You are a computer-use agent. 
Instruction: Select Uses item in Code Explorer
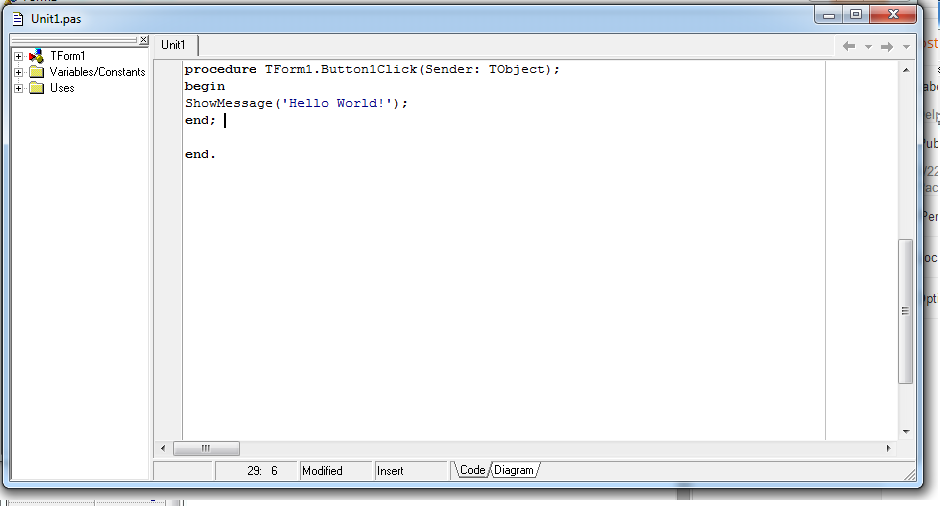(x=62, y=88)
